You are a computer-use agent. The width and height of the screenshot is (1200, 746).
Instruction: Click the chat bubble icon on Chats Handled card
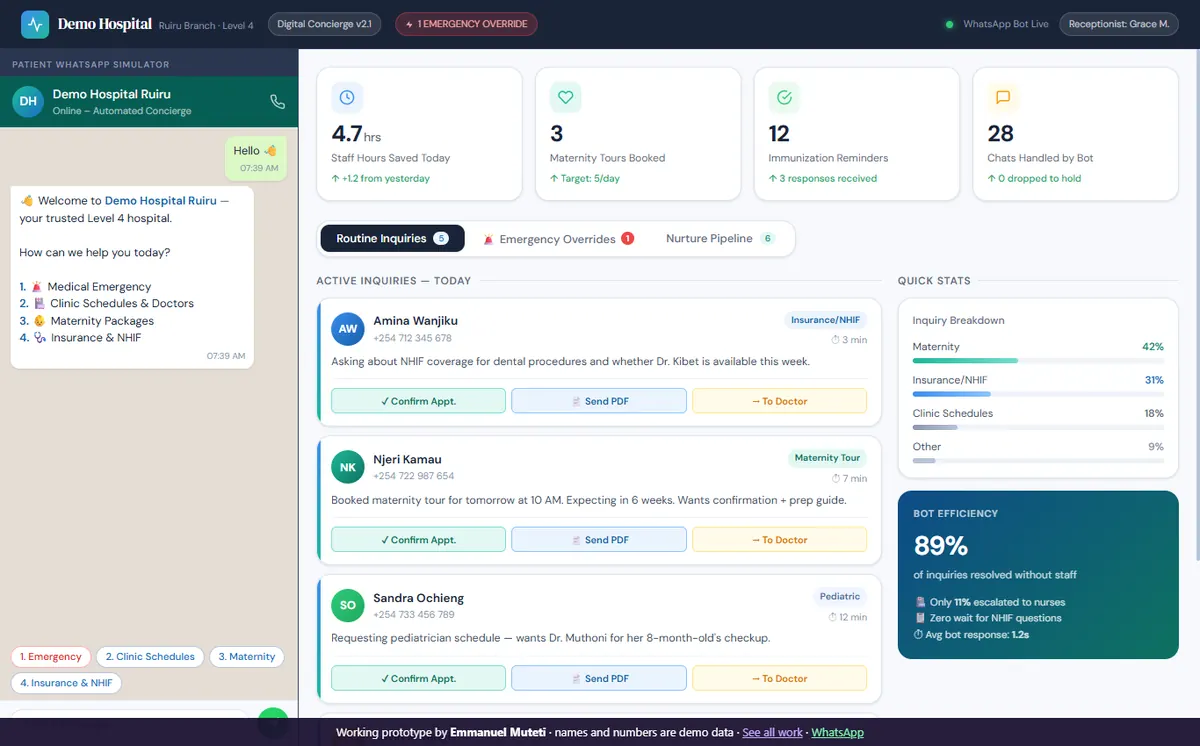(1003, 97)
